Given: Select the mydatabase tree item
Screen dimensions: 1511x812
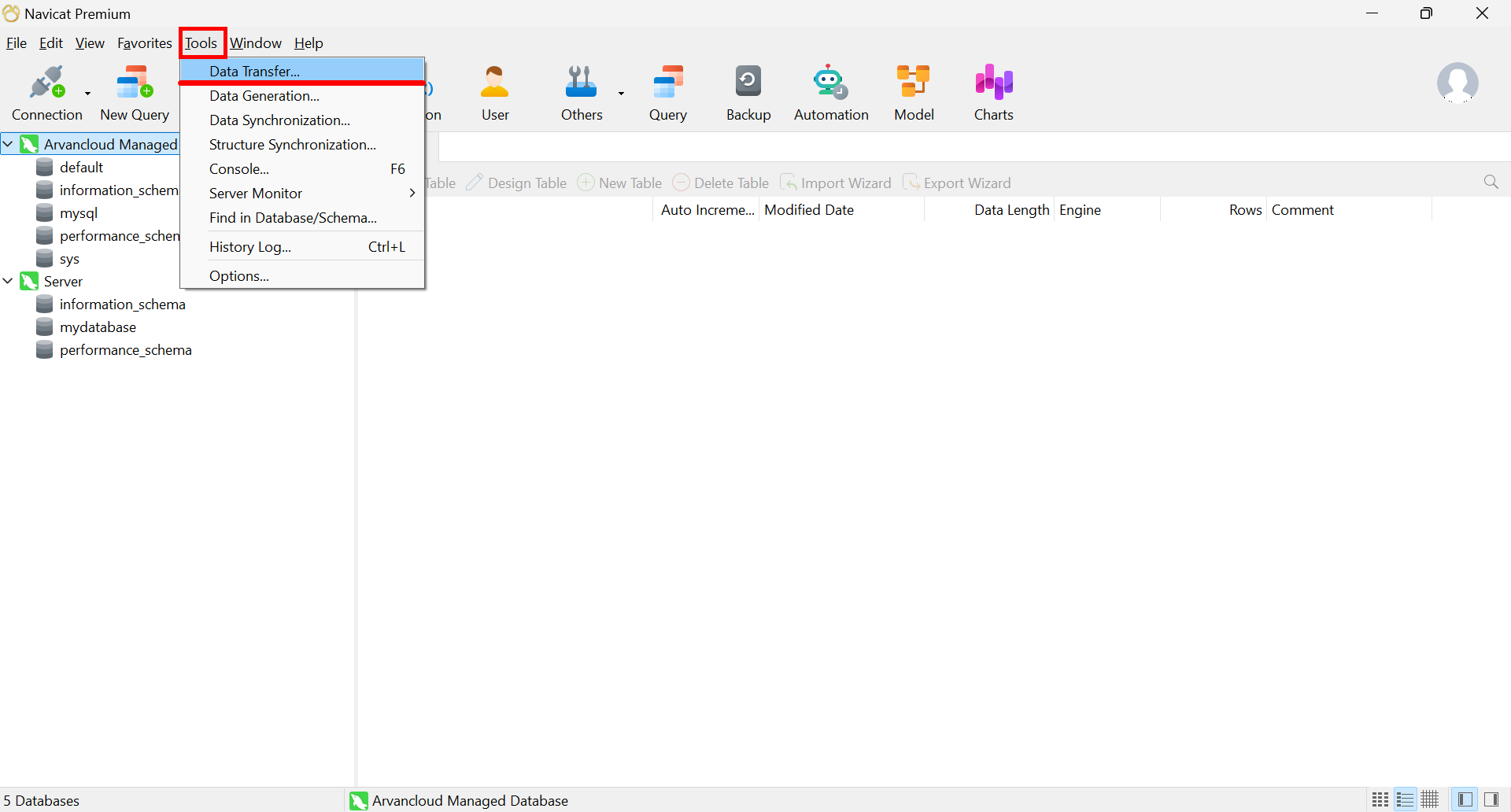Looking at the screenshot, I should pos(98,327).
